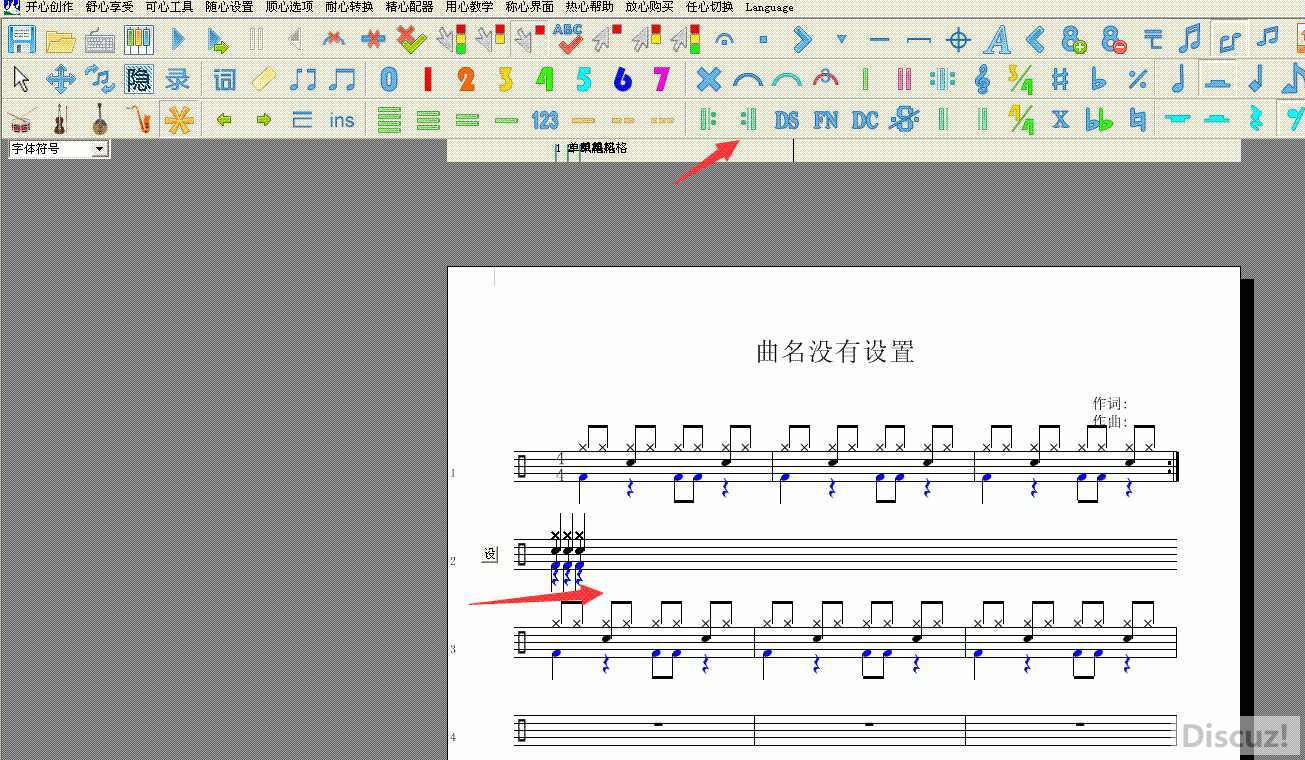Image resolution: width=1305 pixels, height=760 pixels.
Task: Toggle the 隐 hide button
Action: pyautogui.click(x=138, y=79)
